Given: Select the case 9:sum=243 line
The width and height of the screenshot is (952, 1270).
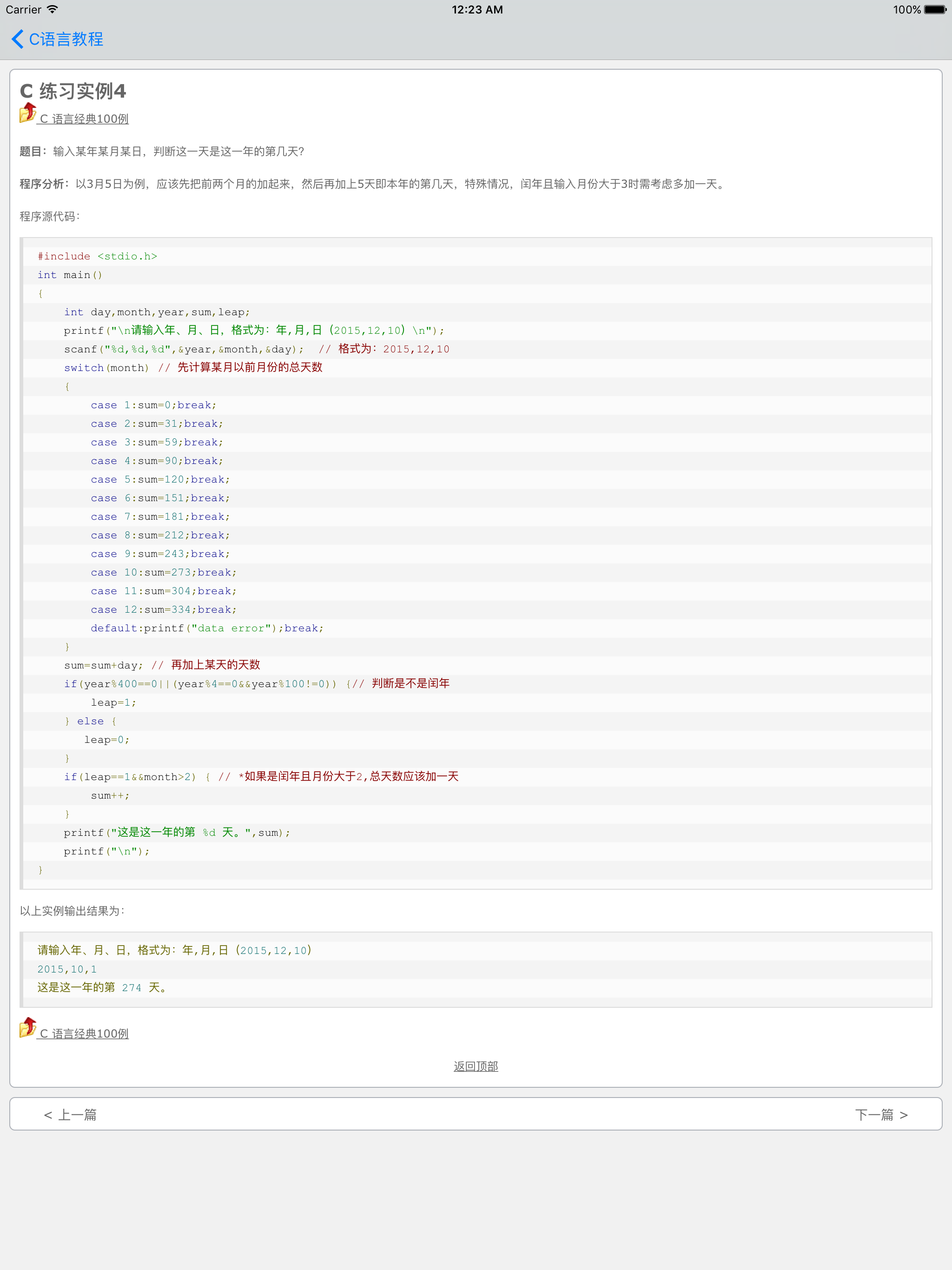Looking at the screenshot, I should point(160,554).
